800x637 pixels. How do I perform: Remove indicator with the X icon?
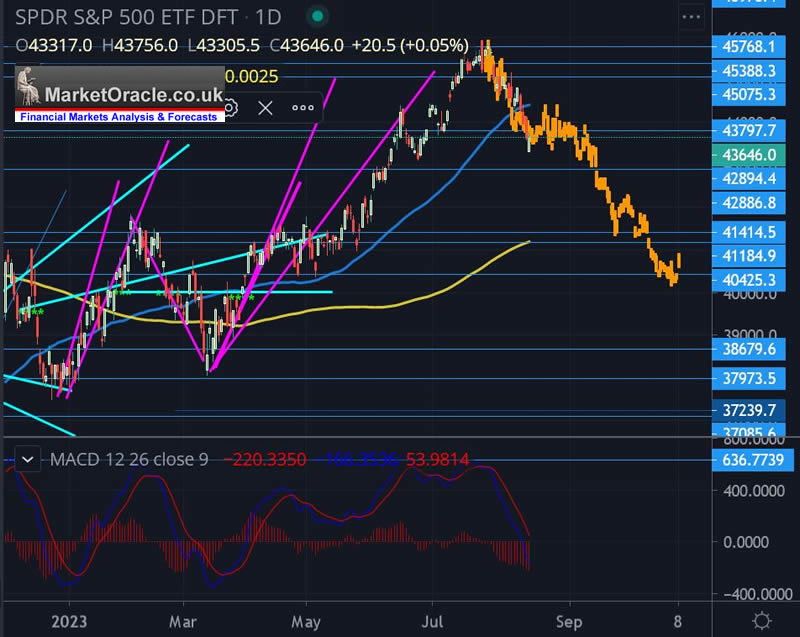[x=265, y=108]
